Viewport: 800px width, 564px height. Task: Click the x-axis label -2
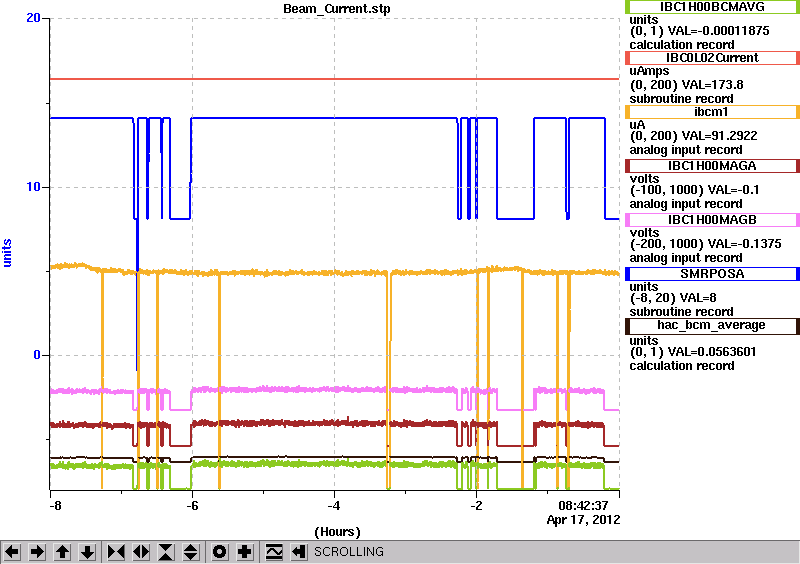pos(476,506)
